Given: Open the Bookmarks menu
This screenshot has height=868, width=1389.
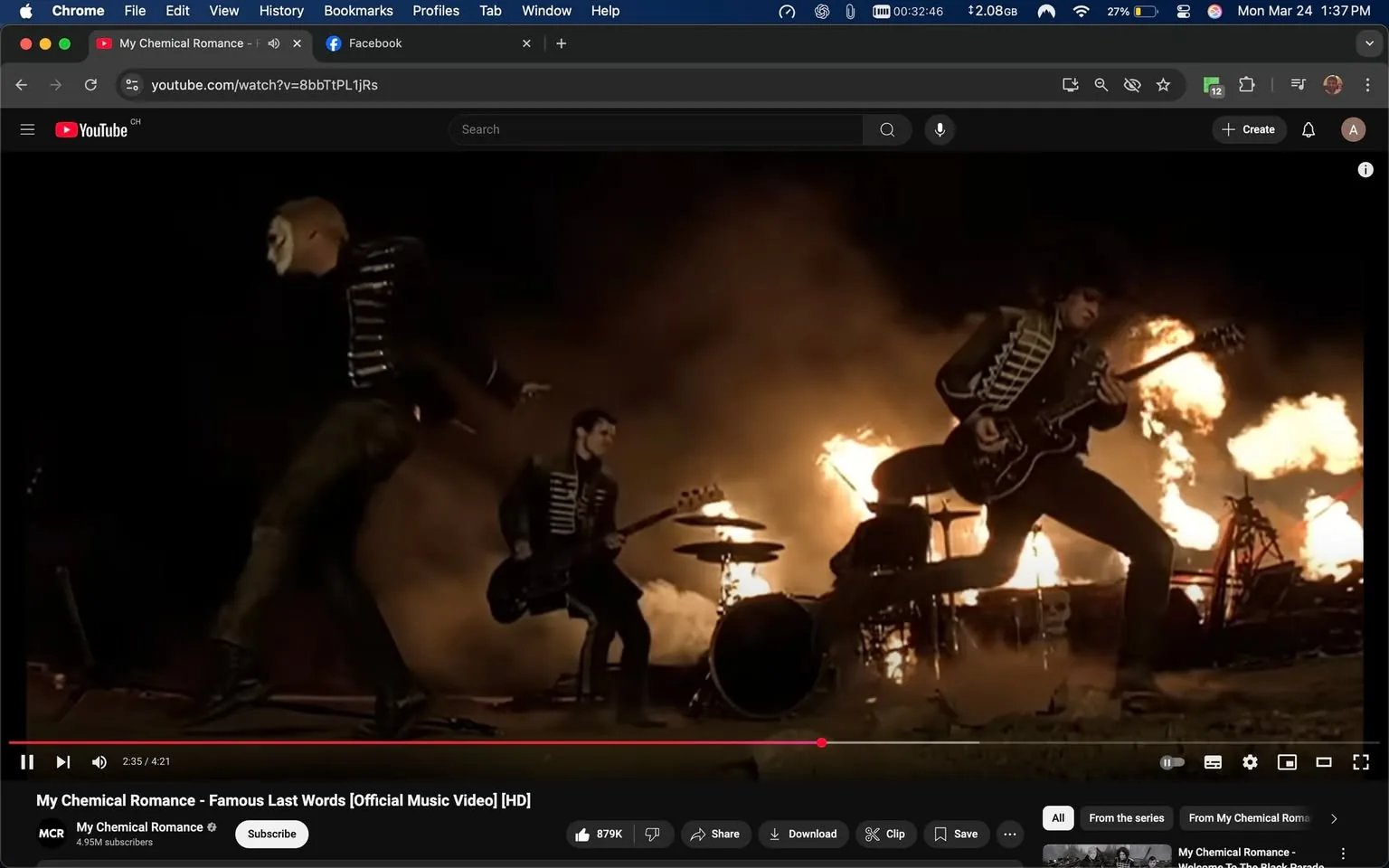Looking at the screenshot, I should point(357,11).
